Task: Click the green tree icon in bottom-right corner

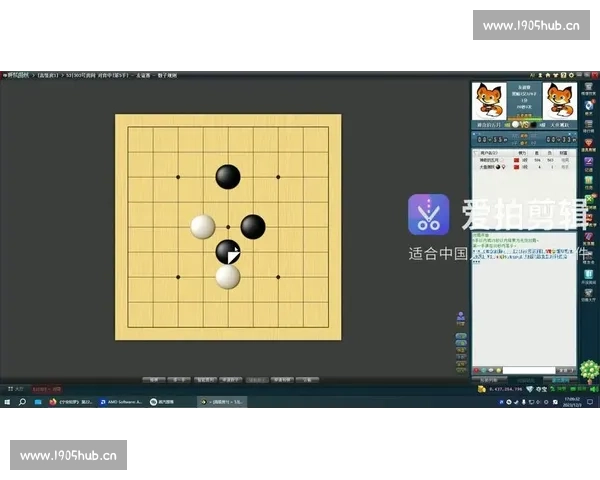Action: point(590,371)
